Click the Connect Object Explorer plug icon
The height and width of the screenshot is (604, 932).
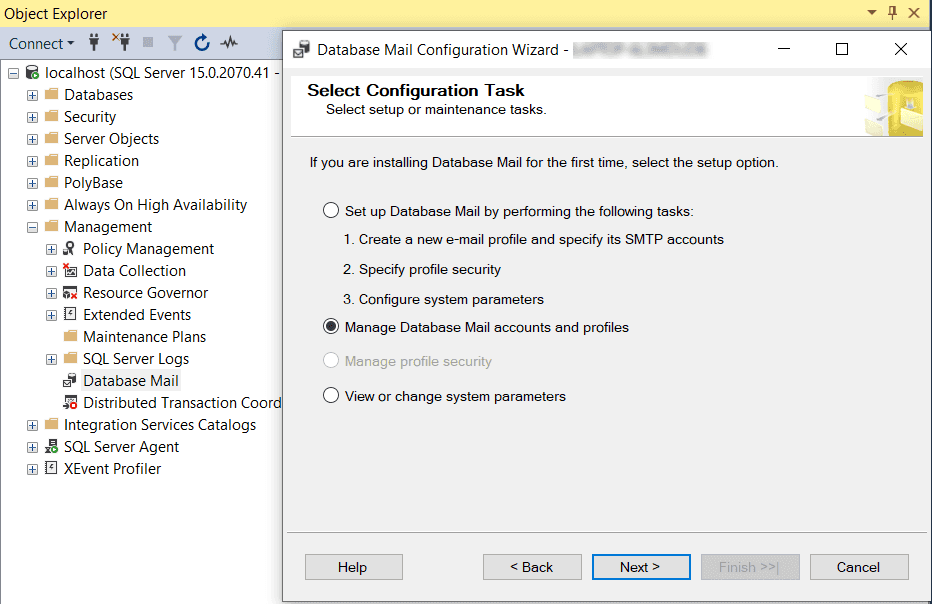95,43
